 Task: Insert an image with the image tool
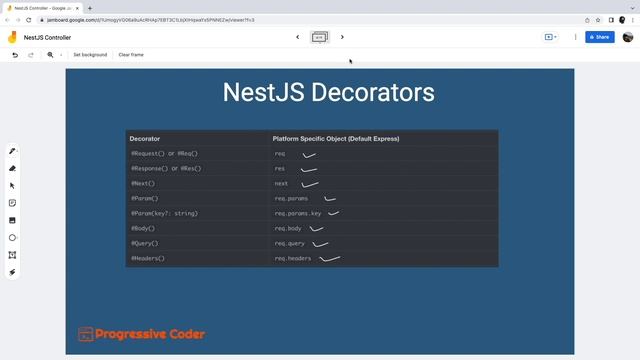[12, 220]
